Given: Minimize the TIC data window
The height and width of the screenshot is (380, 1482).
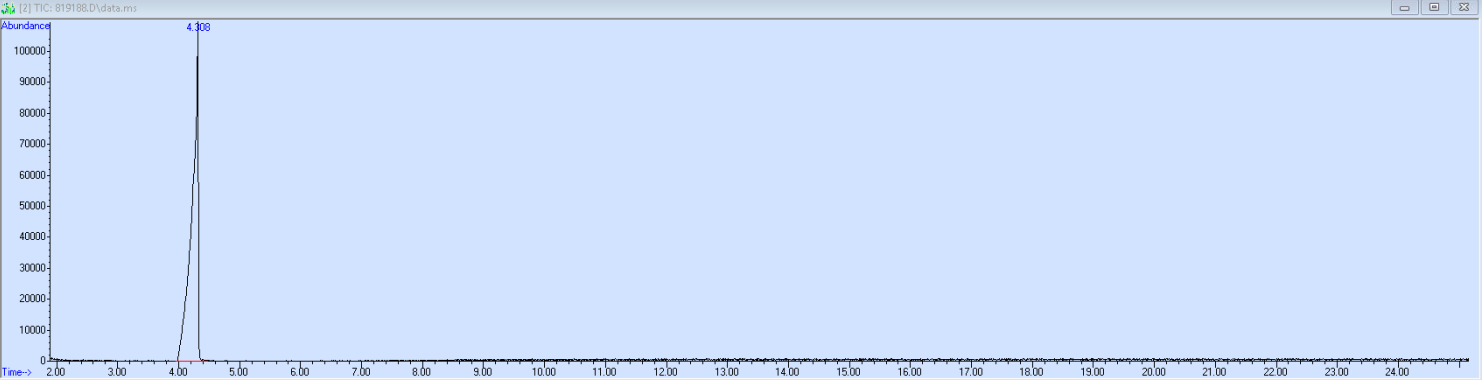Looking at the screenshot, I should 1405,7.
